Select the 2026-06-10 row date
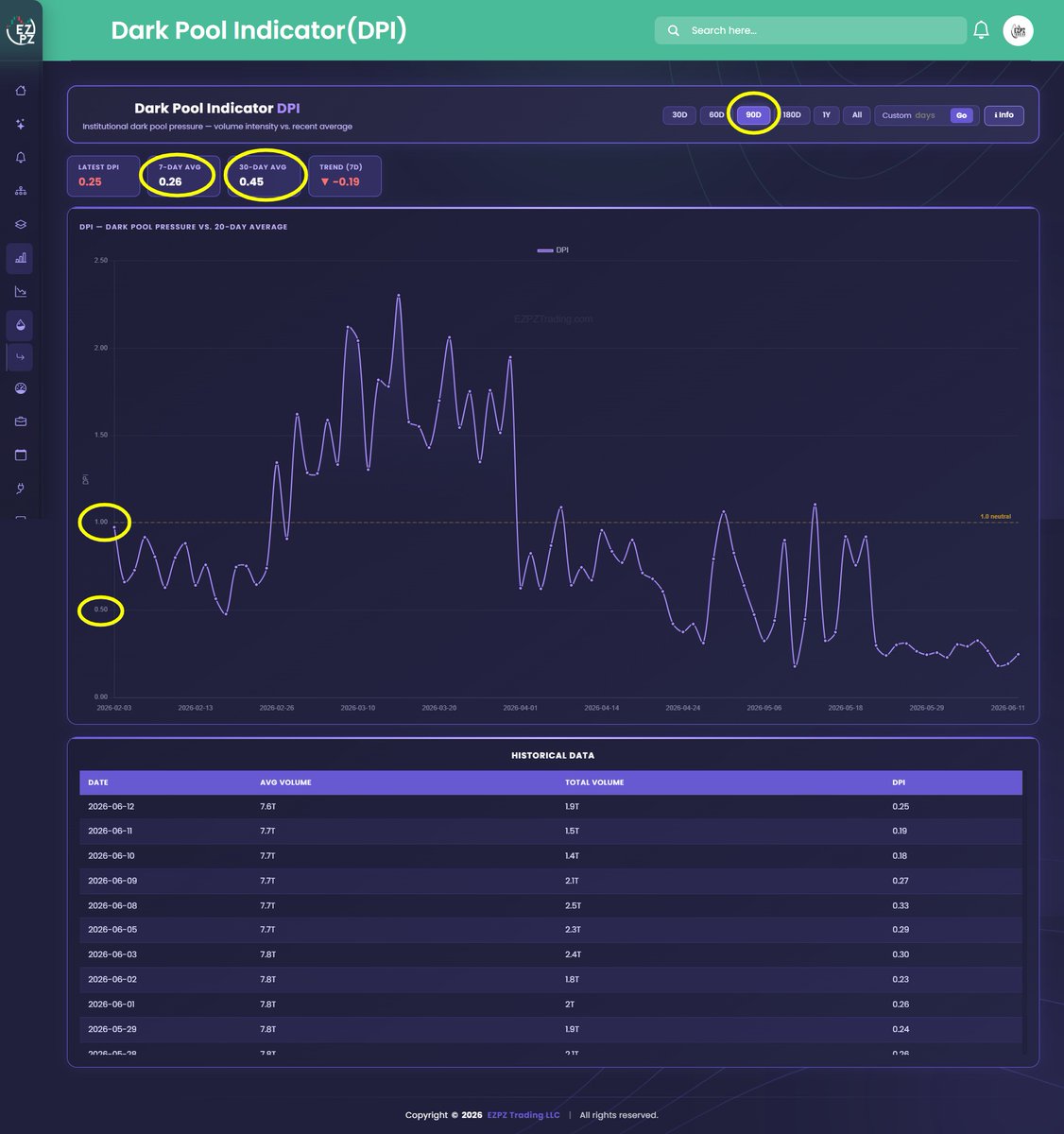The image size is (1064, 1134). tap(112, 855)
